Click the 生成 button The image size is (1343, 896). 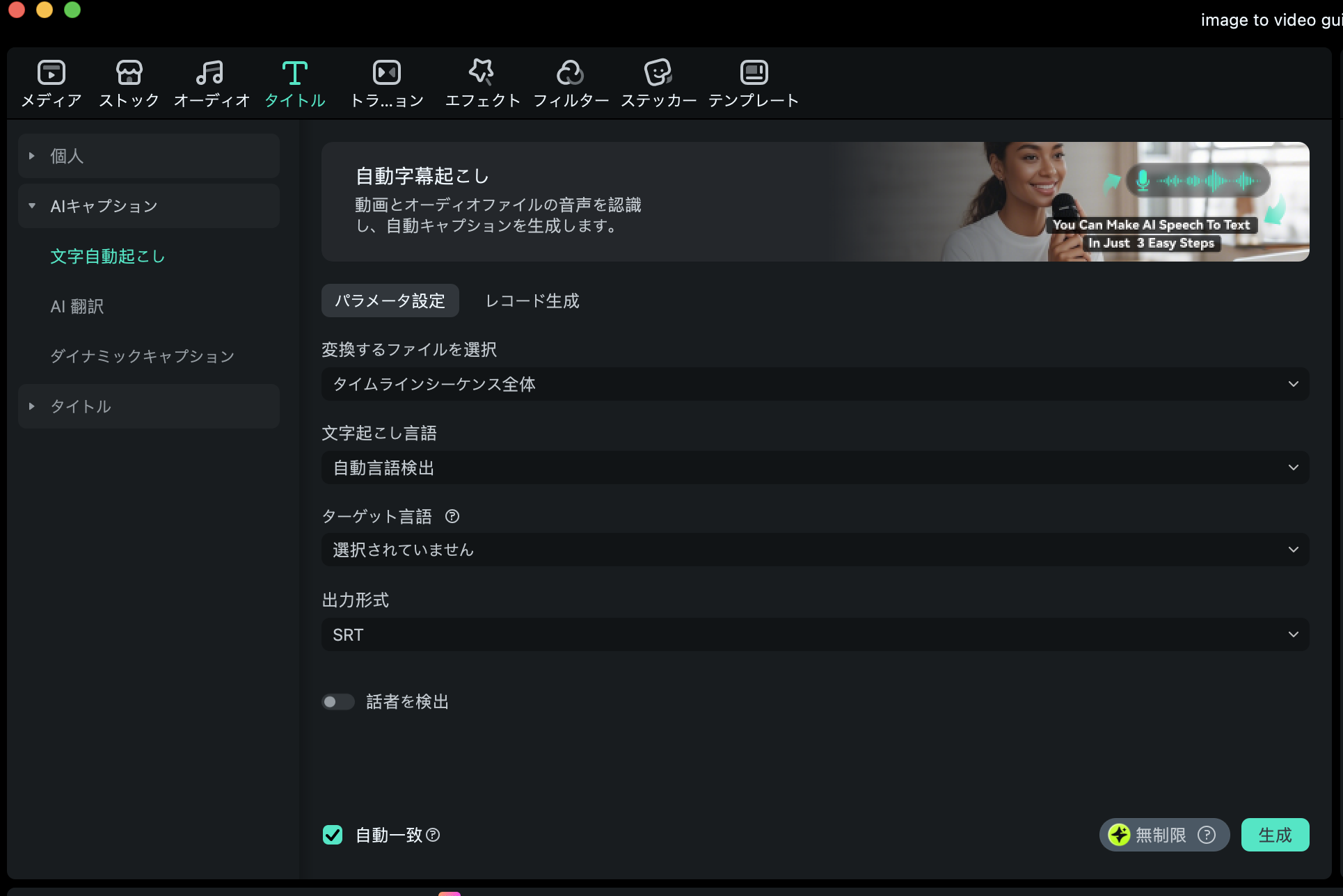(1275, 835)
